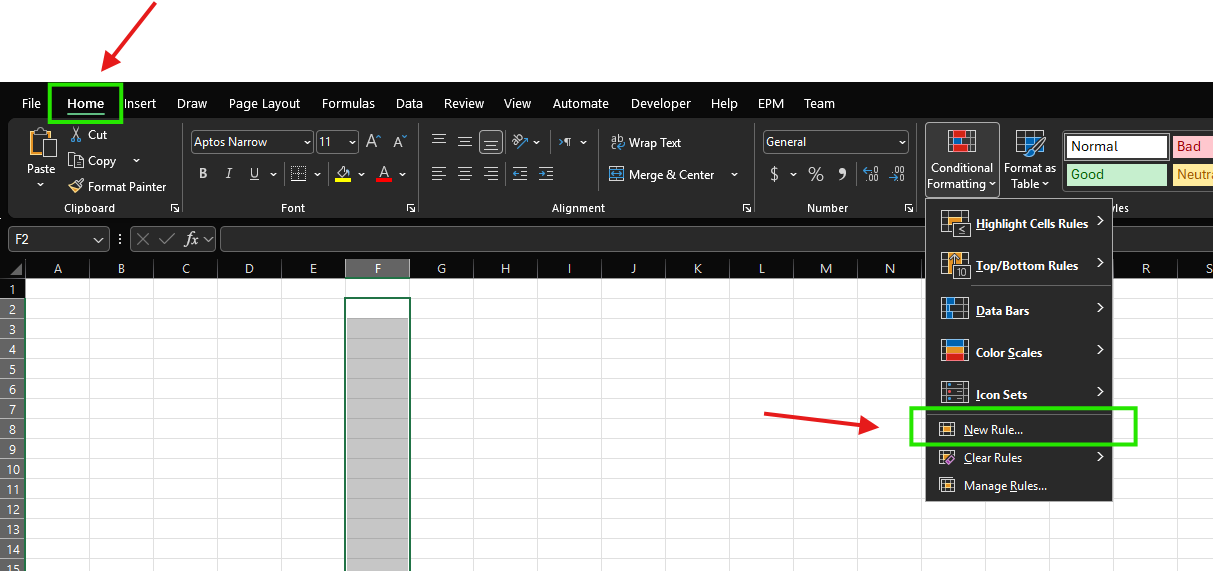Apply yellow fill color bucket

pos(343,174)
